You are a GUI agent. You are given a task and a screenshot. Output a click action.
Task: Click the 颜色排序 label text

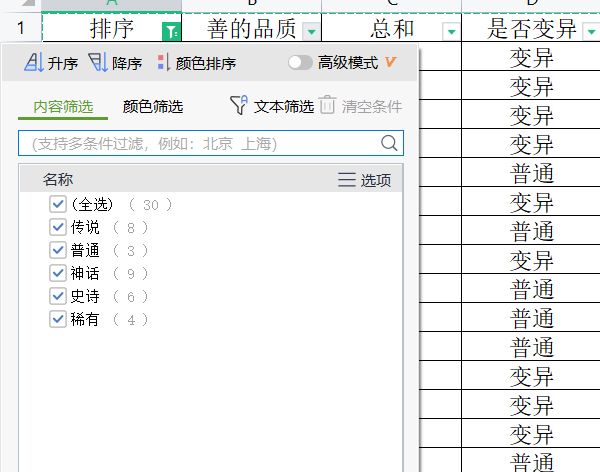click(x=205, y=64)
